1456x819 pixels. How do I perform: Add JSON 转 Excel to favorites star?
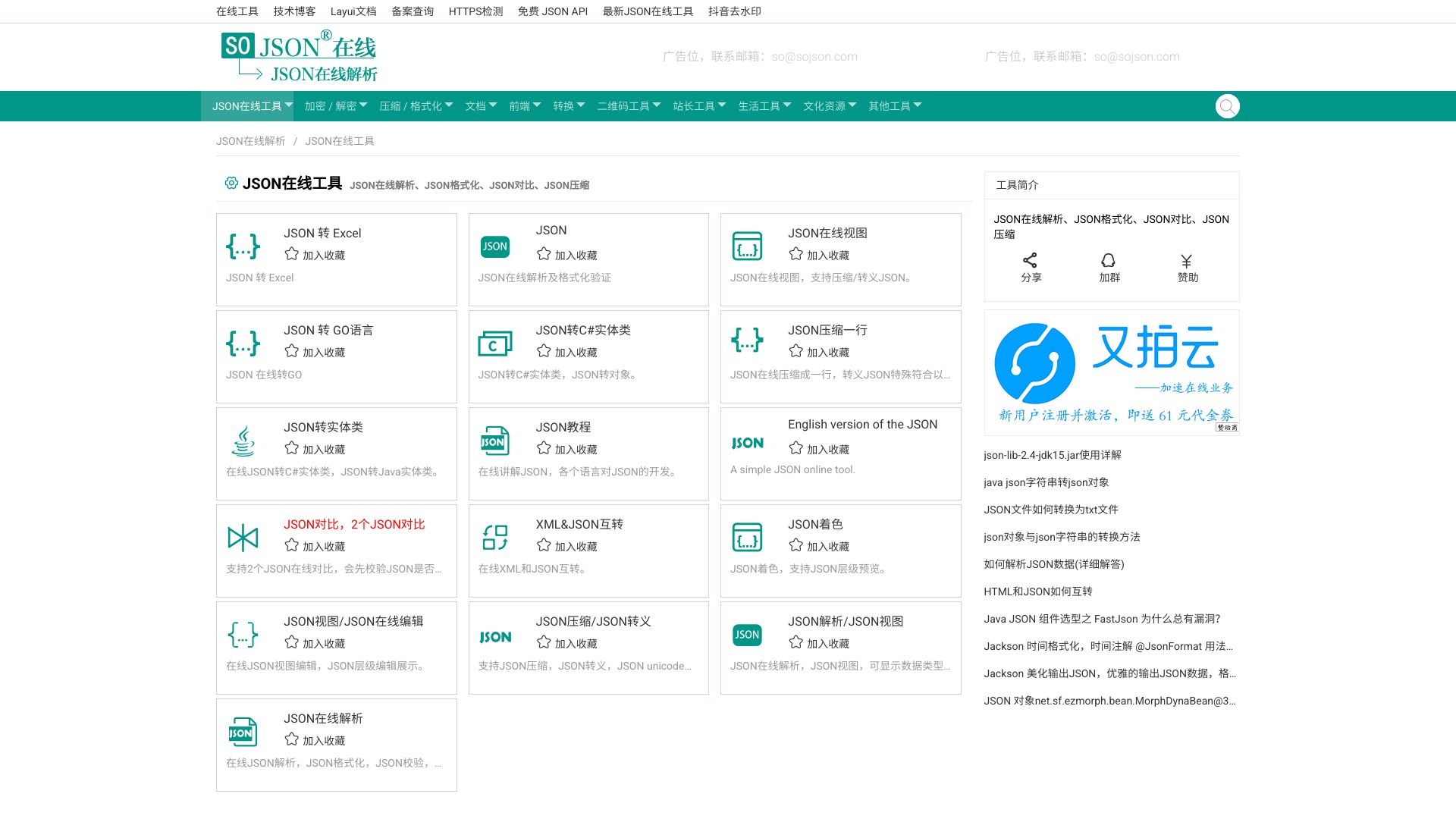[x=291, y=254]
